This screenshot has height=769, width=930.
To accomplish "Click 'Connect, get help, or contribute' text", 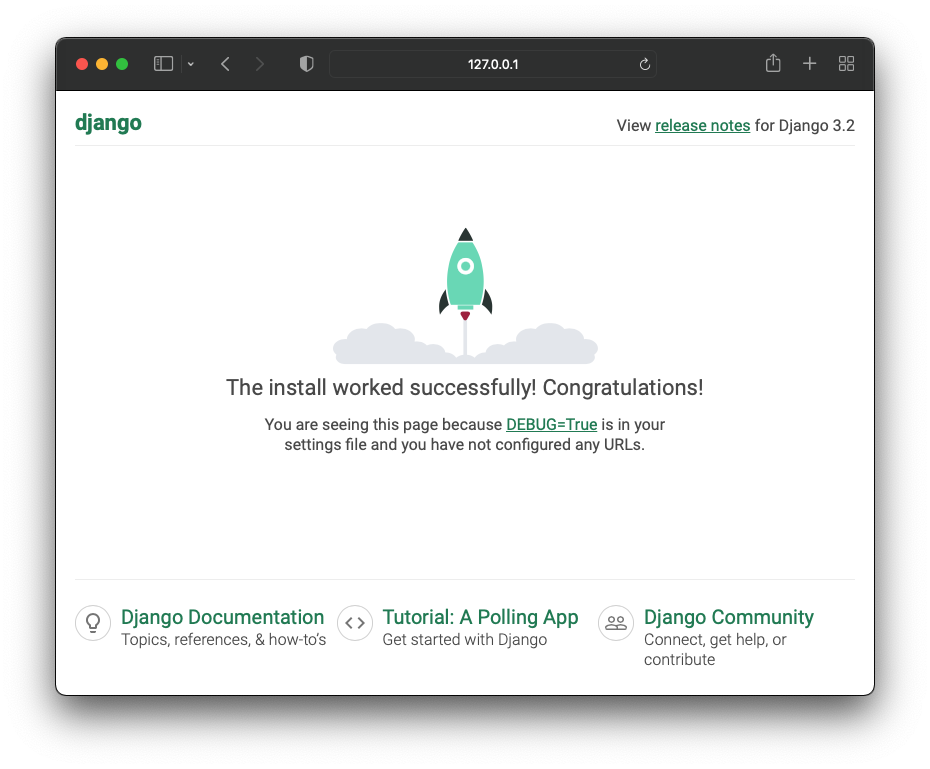I will [x=715, y=650].
